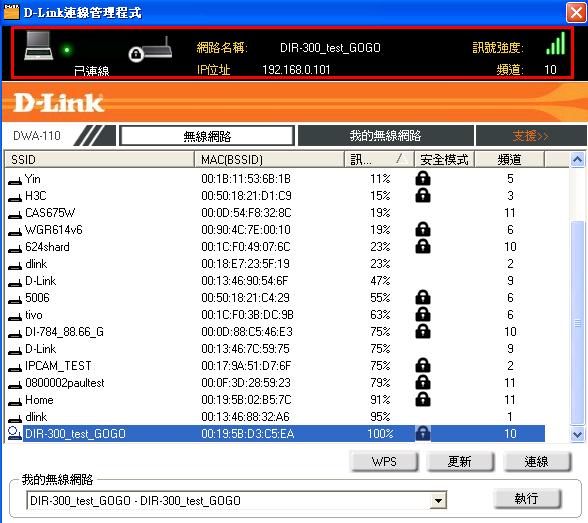This screenshot has height=523, width=588.
Task: Switch to the 無線網路 tab
Action: tap(207, 136)
